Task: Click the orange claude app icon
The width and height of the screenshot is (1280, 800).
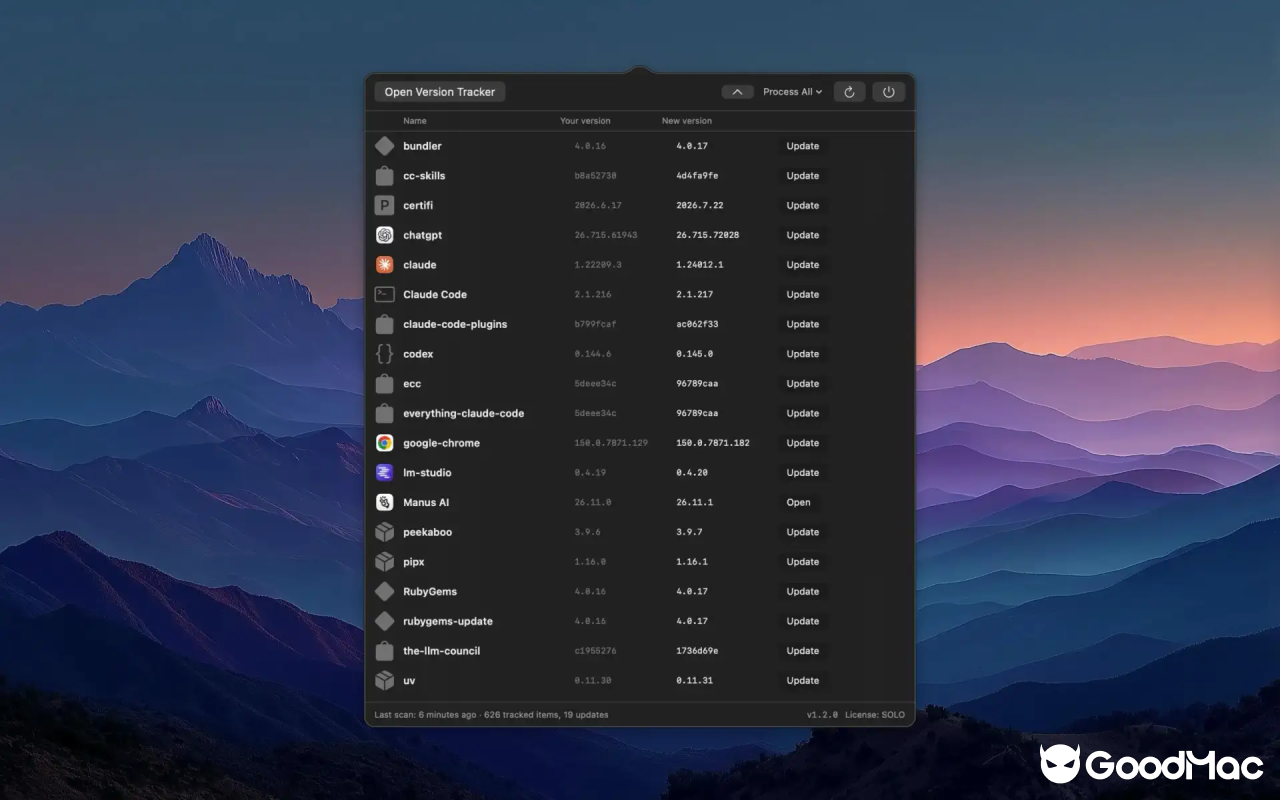Action: tap(384, 265)
